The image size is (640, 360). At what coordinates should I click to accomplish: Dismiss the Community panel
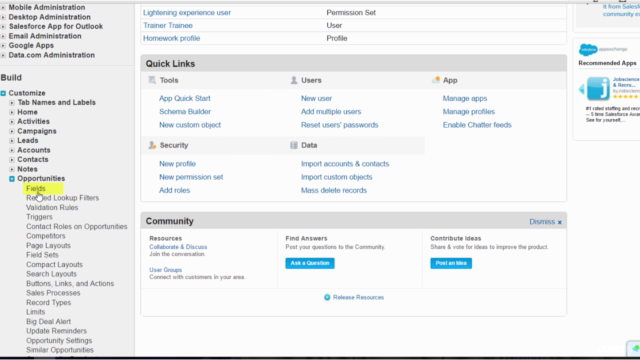point(545,222)
